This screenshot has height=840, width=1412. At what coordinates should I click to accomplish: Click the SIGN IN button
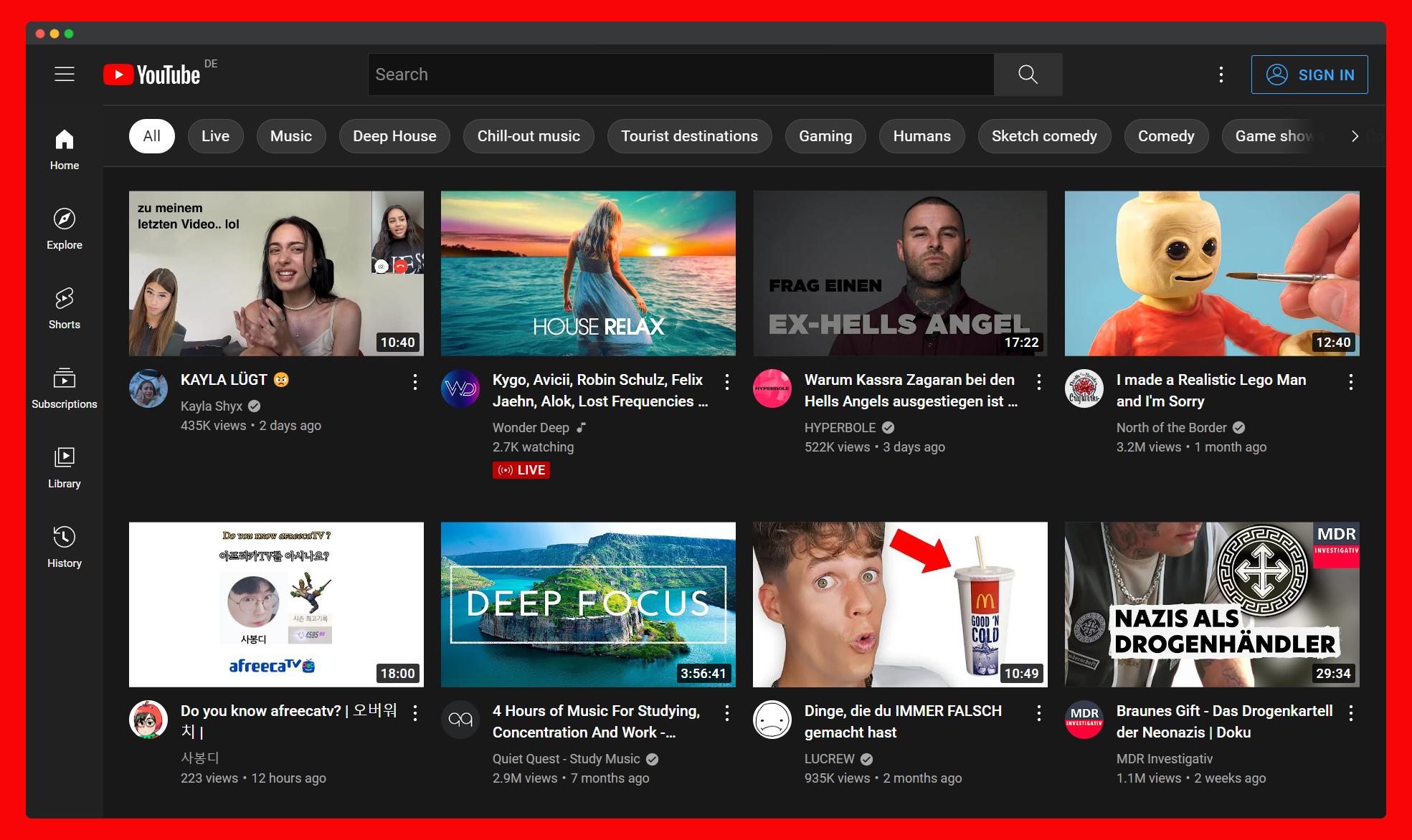click(x=1309, y=75)
